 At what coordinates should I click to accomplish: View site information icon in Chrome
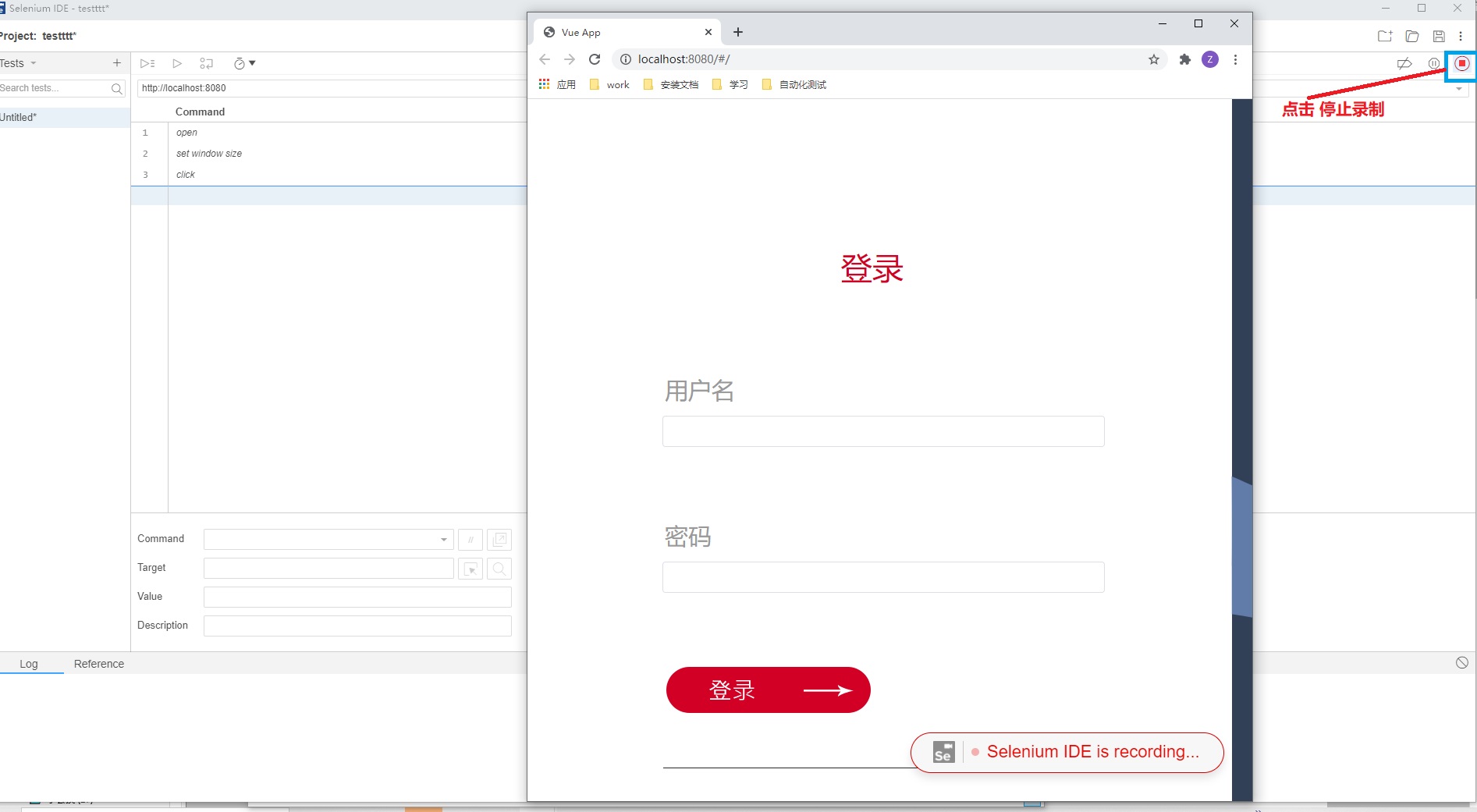click(x=625, y=59)
